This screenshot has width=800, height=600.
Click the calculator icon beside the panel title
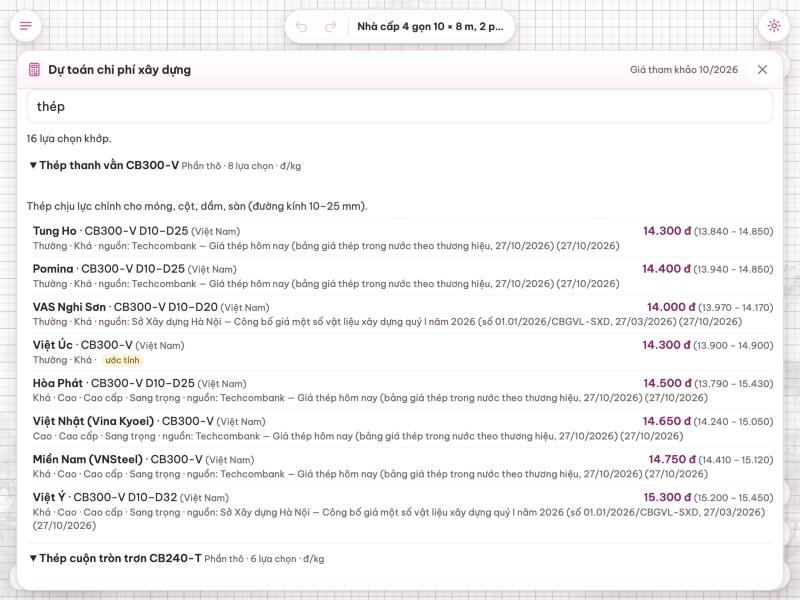point(34,70)
